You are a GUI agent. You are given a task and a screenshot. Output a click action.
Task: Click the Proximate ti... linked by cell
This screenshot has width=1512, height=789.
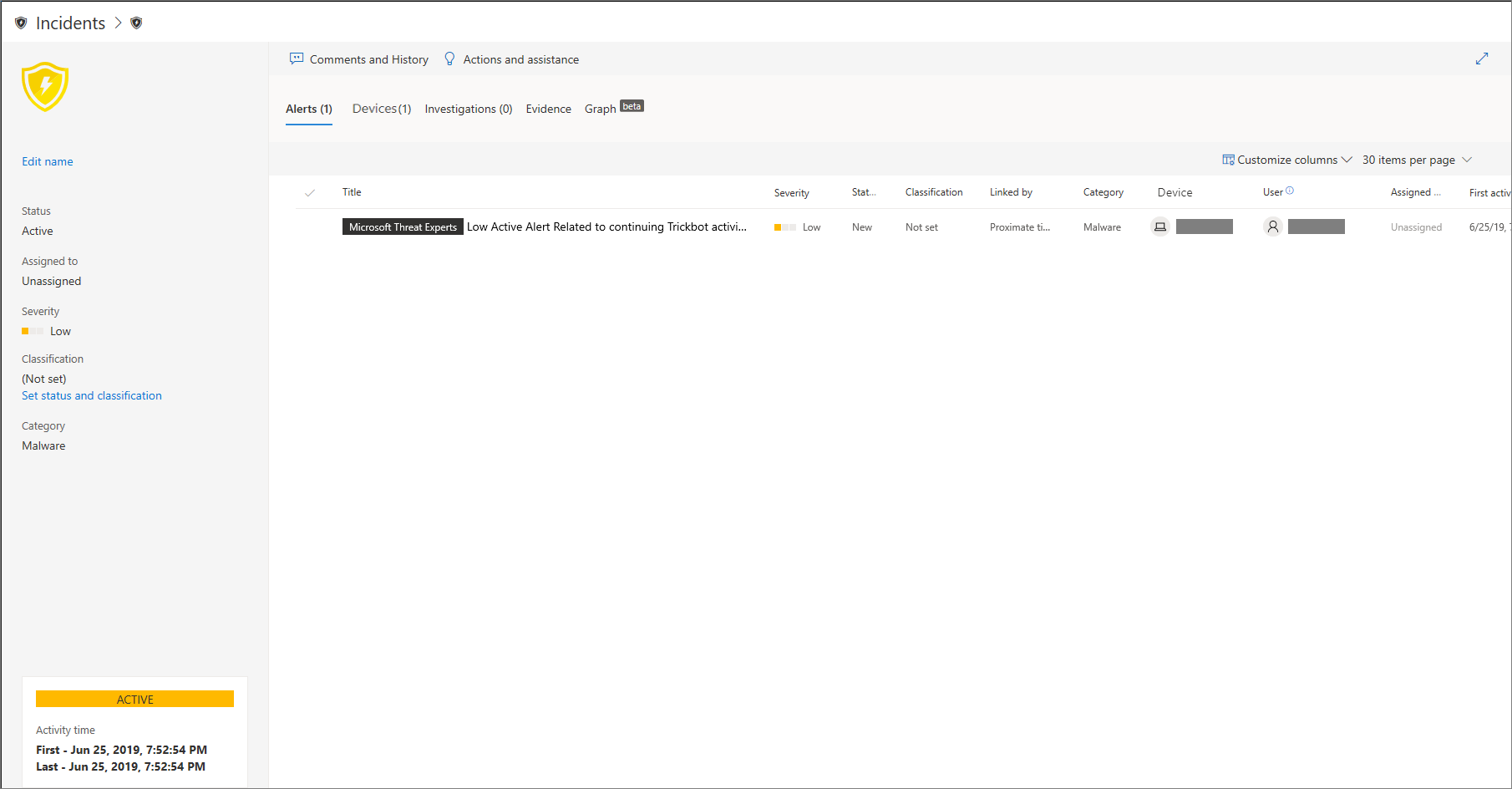pos(1020,227)
